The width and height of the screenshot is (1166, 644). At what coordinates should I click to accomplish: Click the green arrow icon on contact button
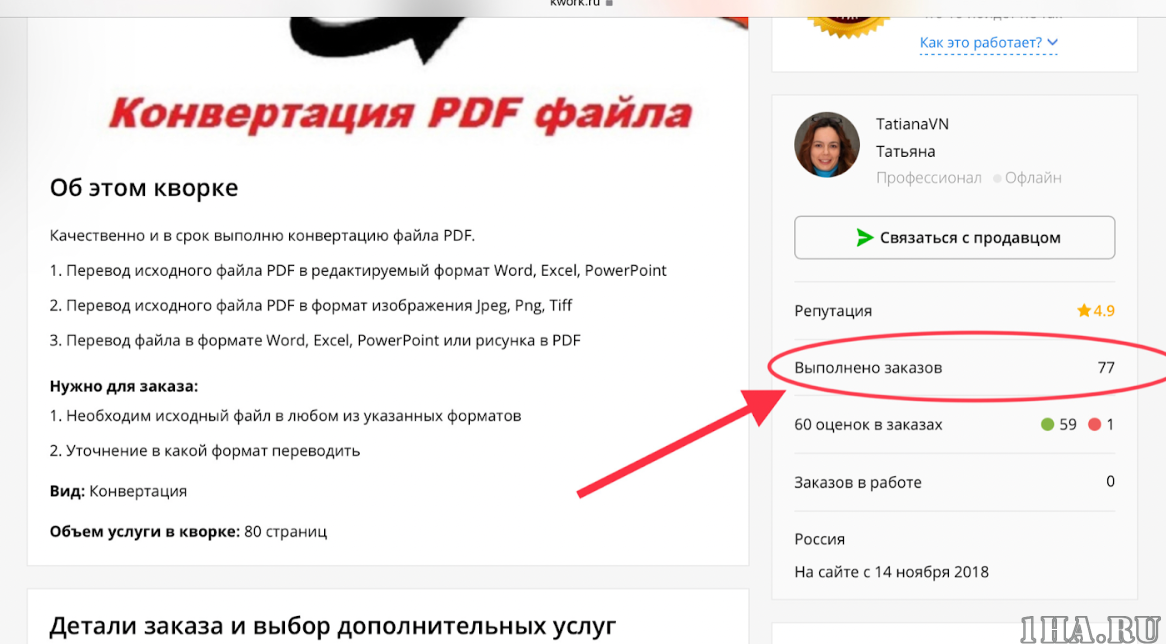pyautogui.click(x=864, y=238)
